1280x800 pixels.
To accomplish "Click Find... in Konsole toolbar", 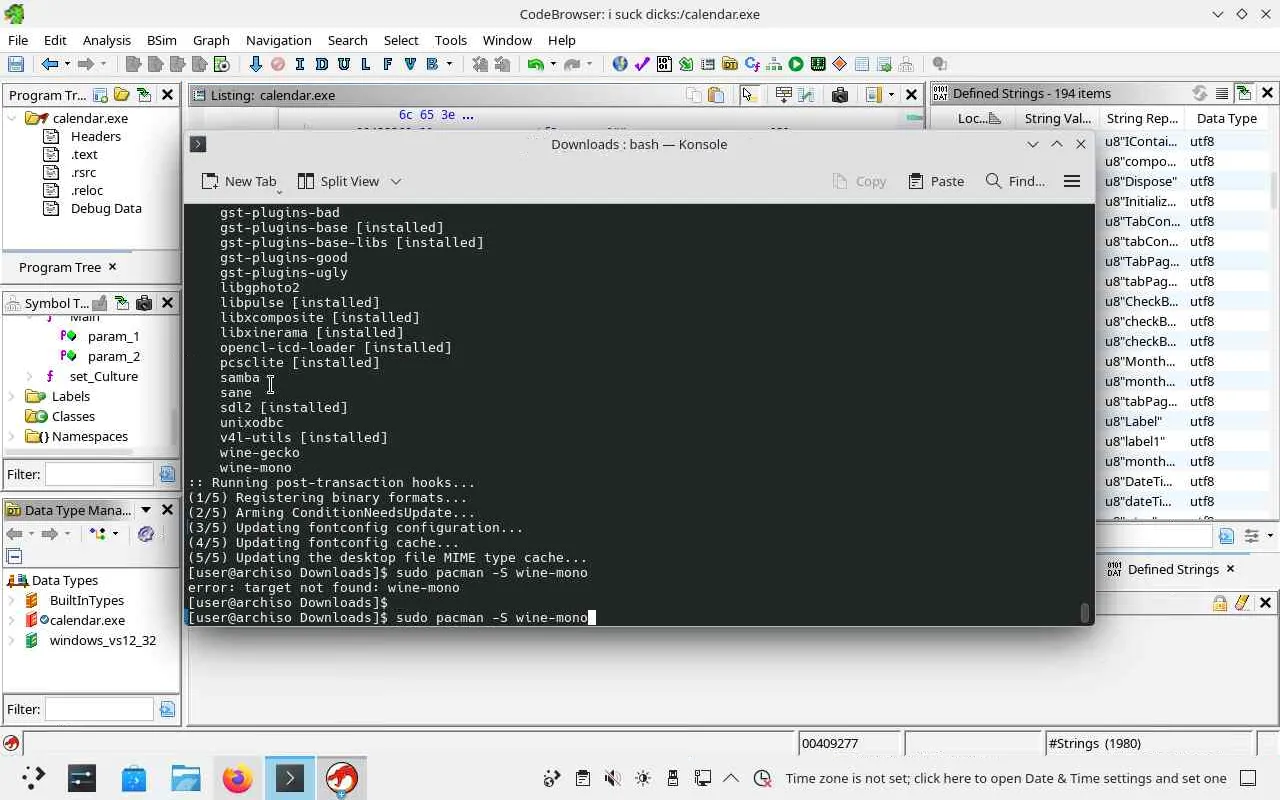I will point(1015,181).
